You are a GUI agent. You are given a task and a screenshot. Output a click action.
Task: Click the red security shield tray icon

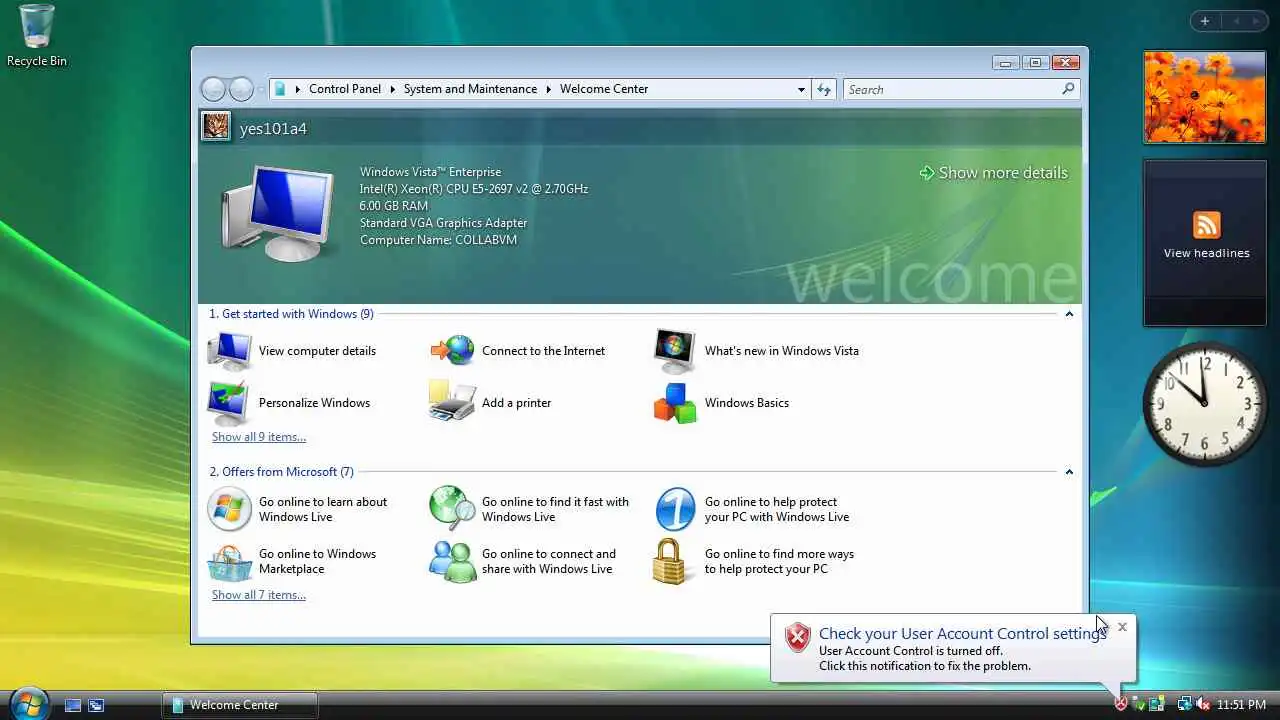point(1121,704)
